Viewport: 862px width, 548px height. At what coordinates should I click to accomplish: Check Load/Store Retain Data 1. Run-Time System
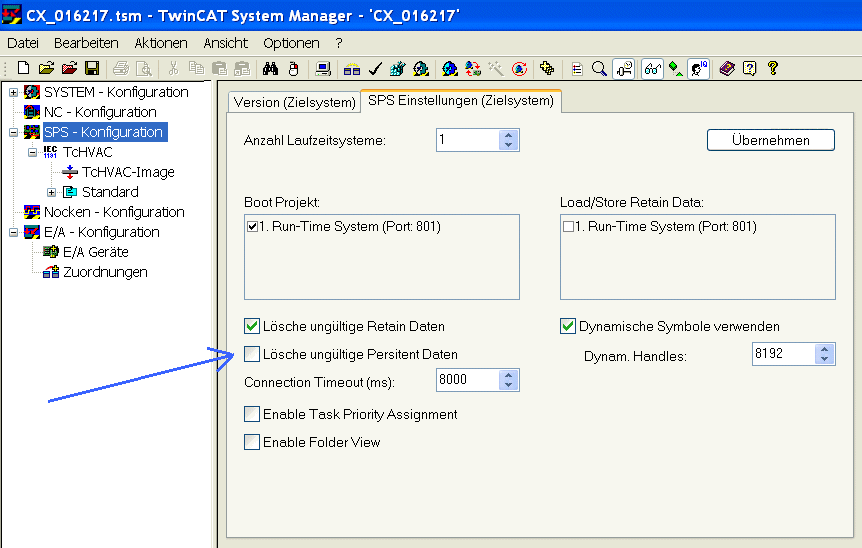pos(568,226)
